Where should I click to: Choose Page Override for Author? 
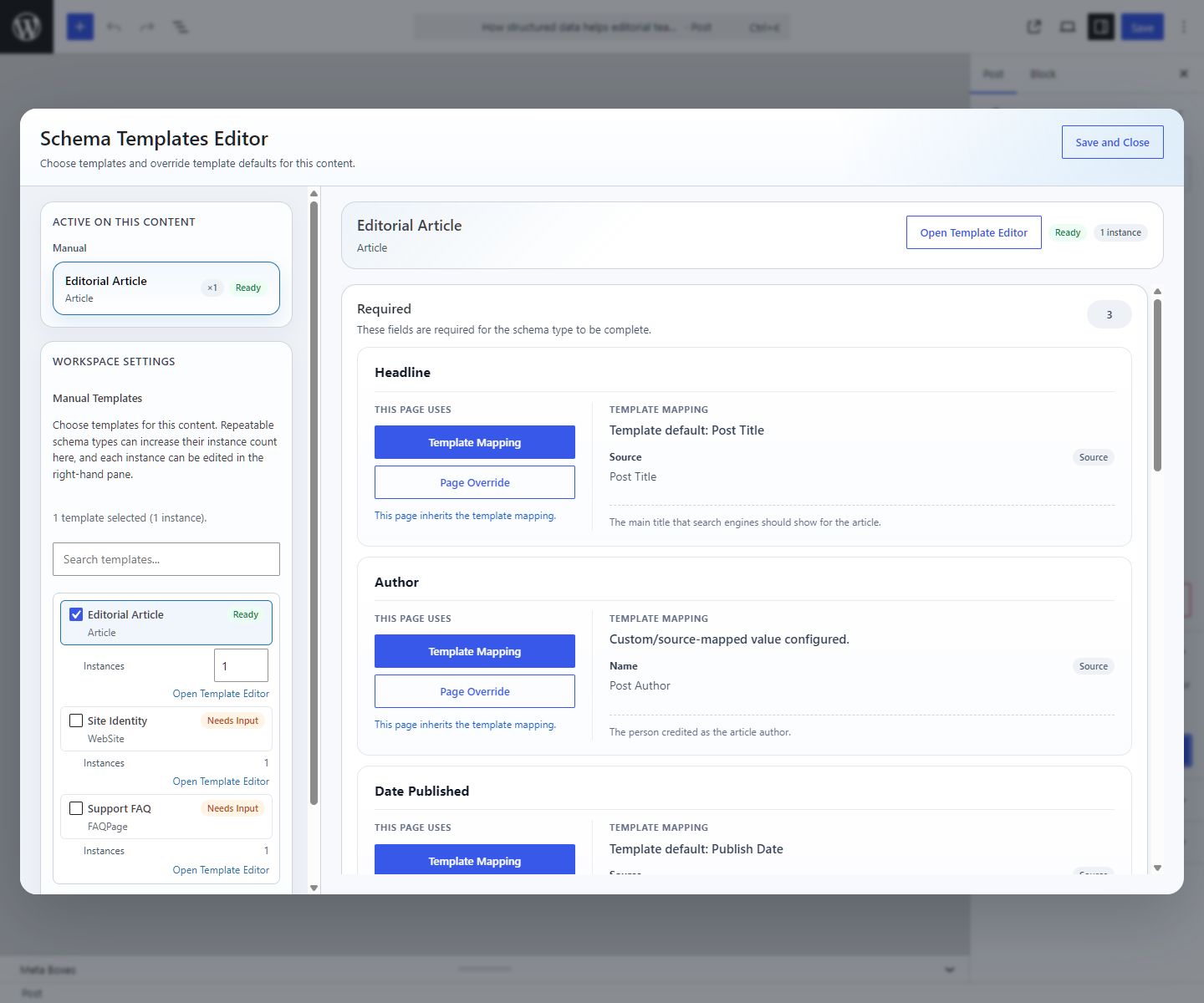point(475,691)
